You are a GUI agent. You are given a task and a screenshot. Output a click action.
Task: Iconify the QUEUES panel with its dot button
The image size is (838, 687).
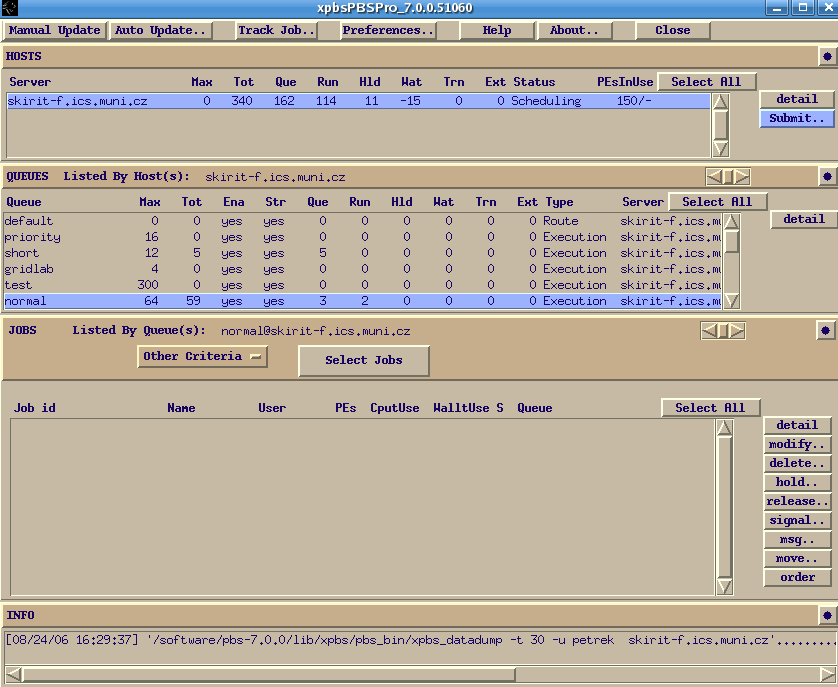click(x=827, y=176)
